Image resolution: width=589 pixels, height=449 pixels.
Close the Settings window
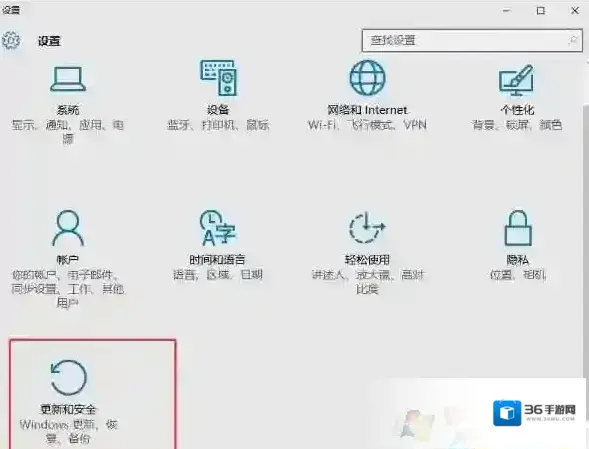tap(575, 10)
